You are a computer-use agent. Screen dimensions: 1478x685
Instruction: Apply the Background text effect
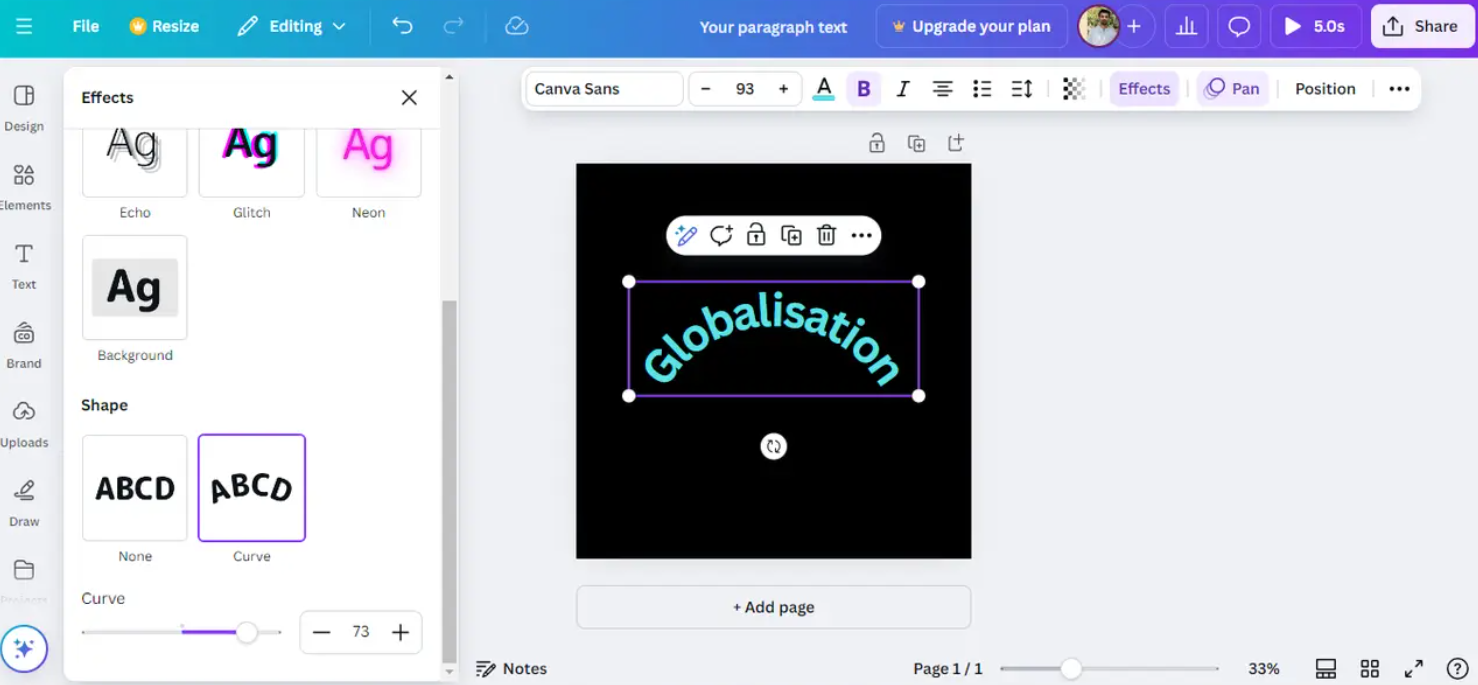[x=135, y=288]
